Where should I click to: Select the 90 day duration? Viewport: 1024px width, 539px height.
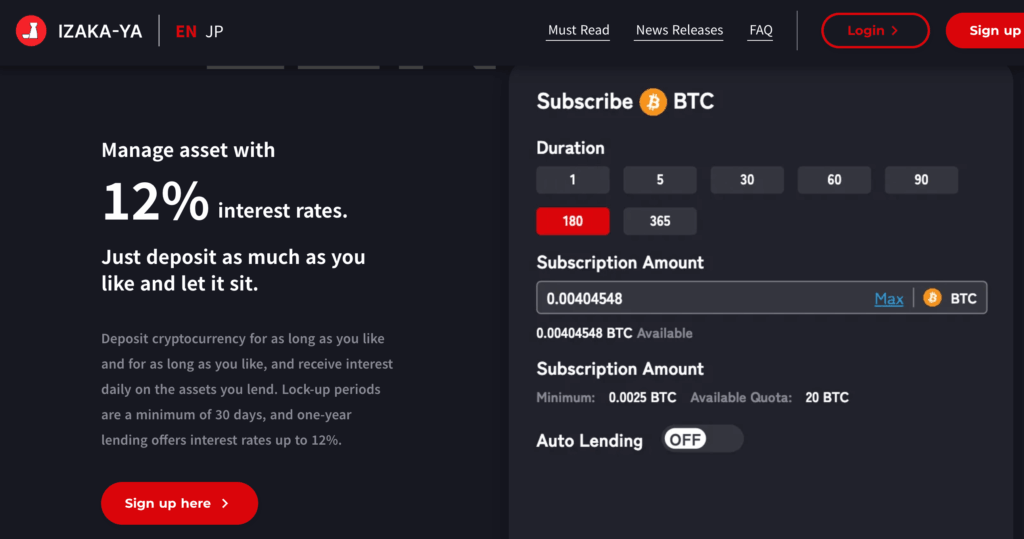[x=921, y=180]
